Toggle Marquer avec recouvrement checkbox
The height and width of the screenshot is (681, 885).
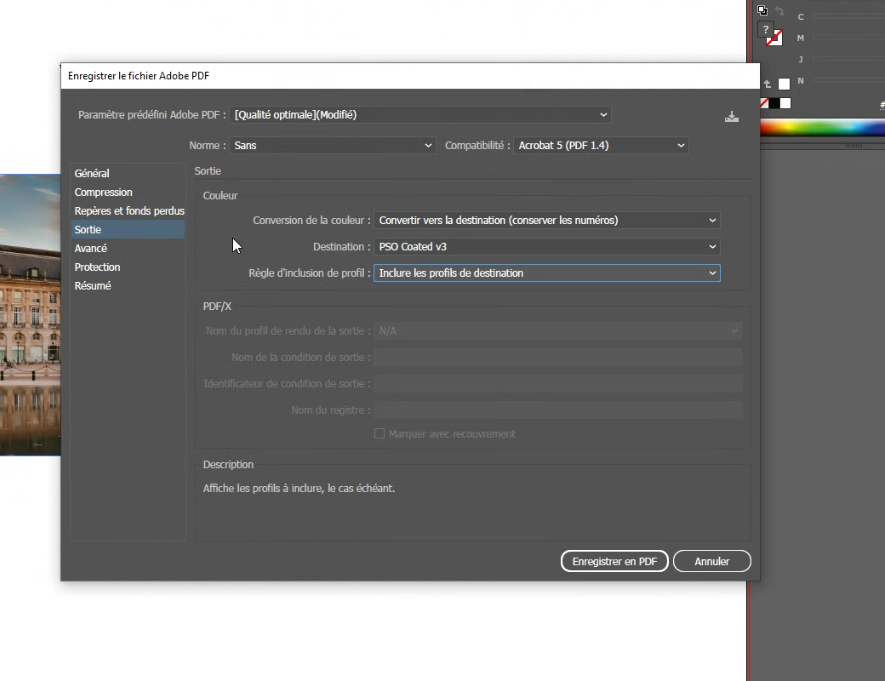pos(379,434)
